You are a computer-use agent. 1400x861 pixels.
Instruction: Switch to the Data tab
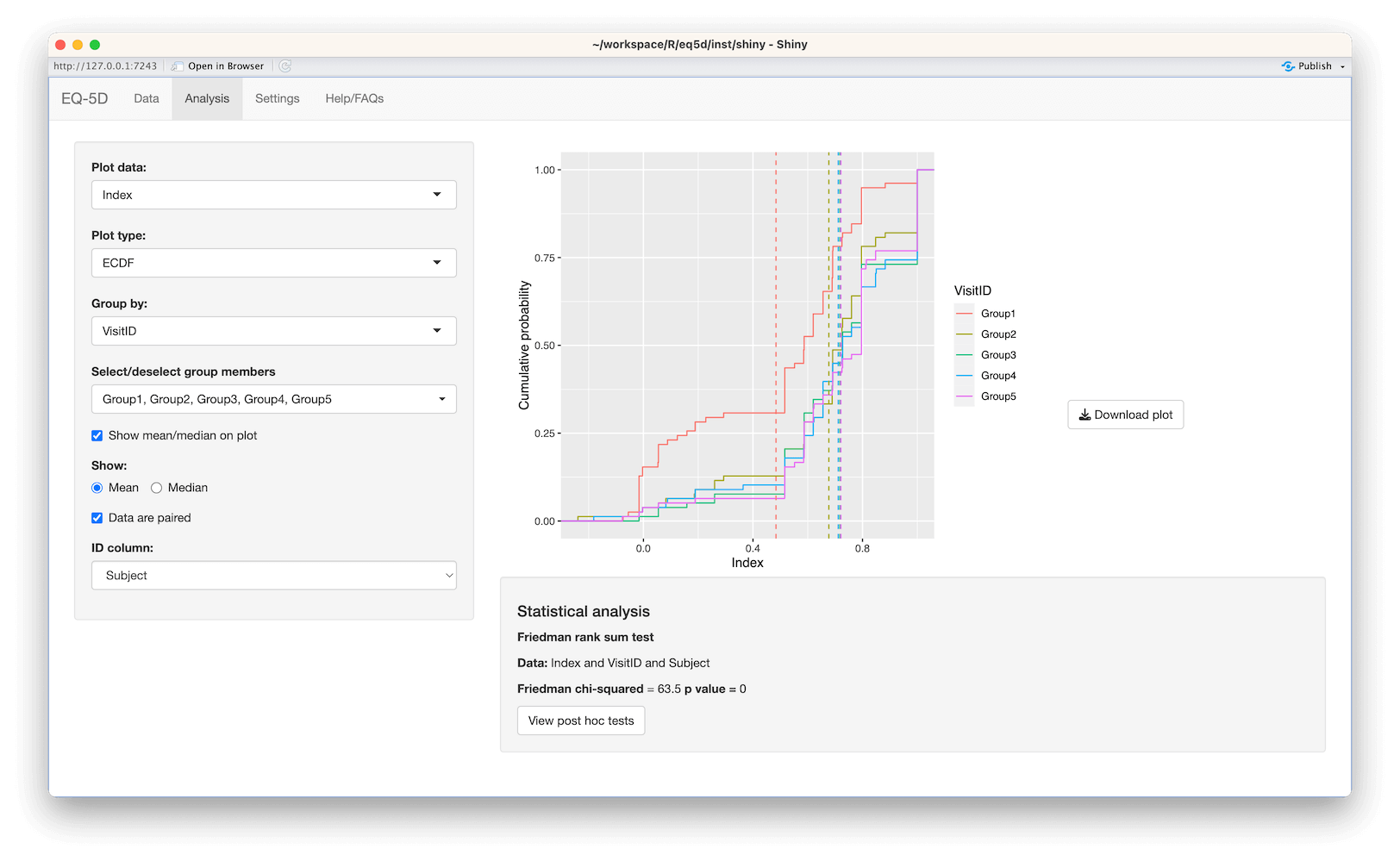[146, 98]
